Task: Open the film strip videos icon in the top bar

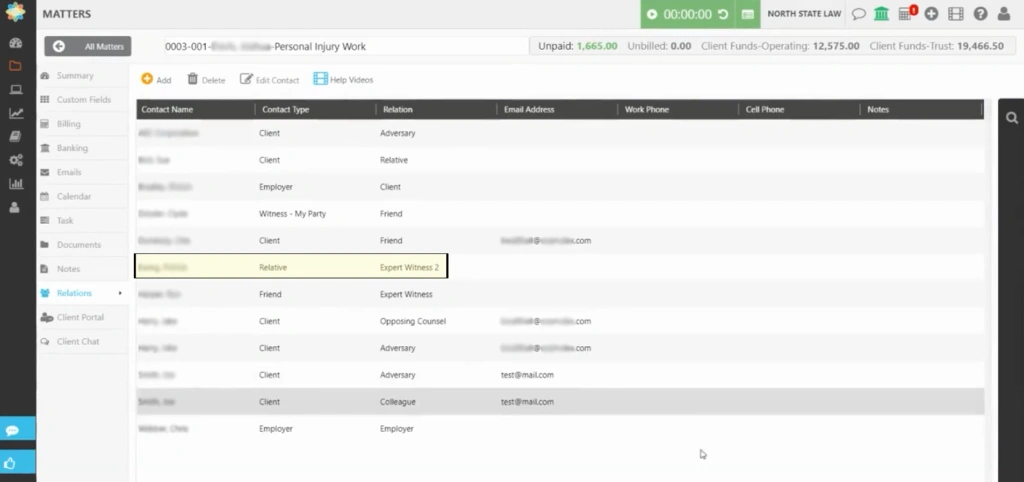Action: tap(956, 14)
